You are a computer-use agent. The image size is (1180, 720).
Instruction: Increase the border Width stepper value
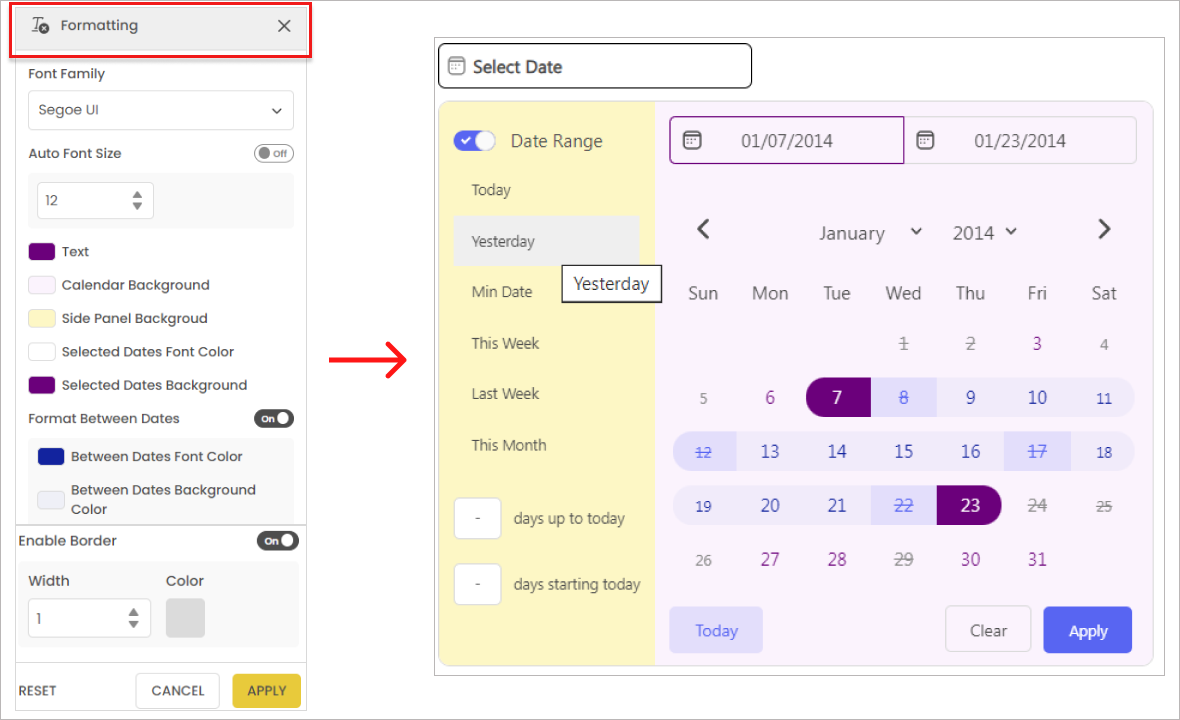point(134,612)
